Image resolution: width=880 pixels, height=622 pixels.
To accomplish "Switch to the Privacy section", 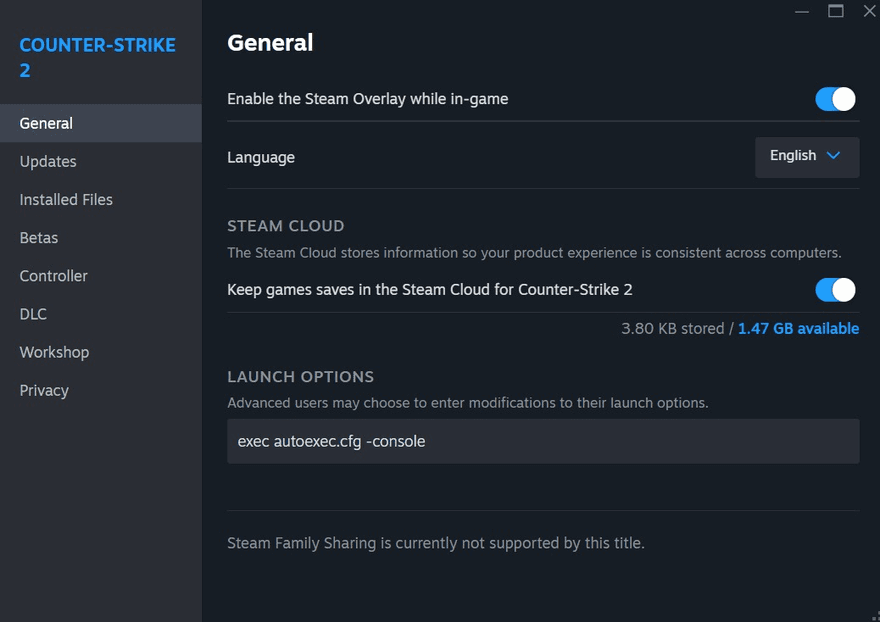I will point(44,391).
